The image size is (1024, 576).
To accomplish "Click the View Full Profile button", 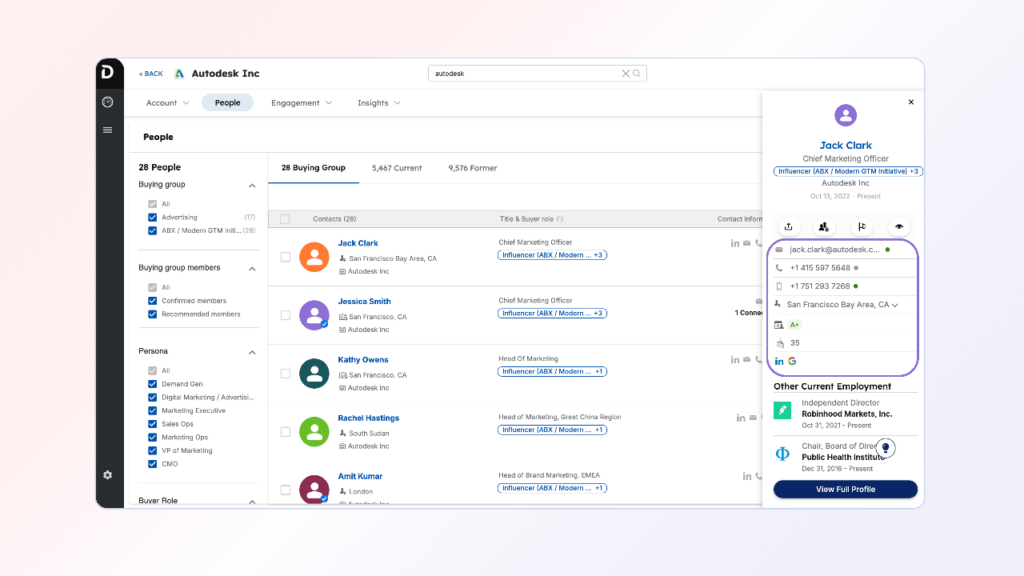I will (x=845, y=489).
